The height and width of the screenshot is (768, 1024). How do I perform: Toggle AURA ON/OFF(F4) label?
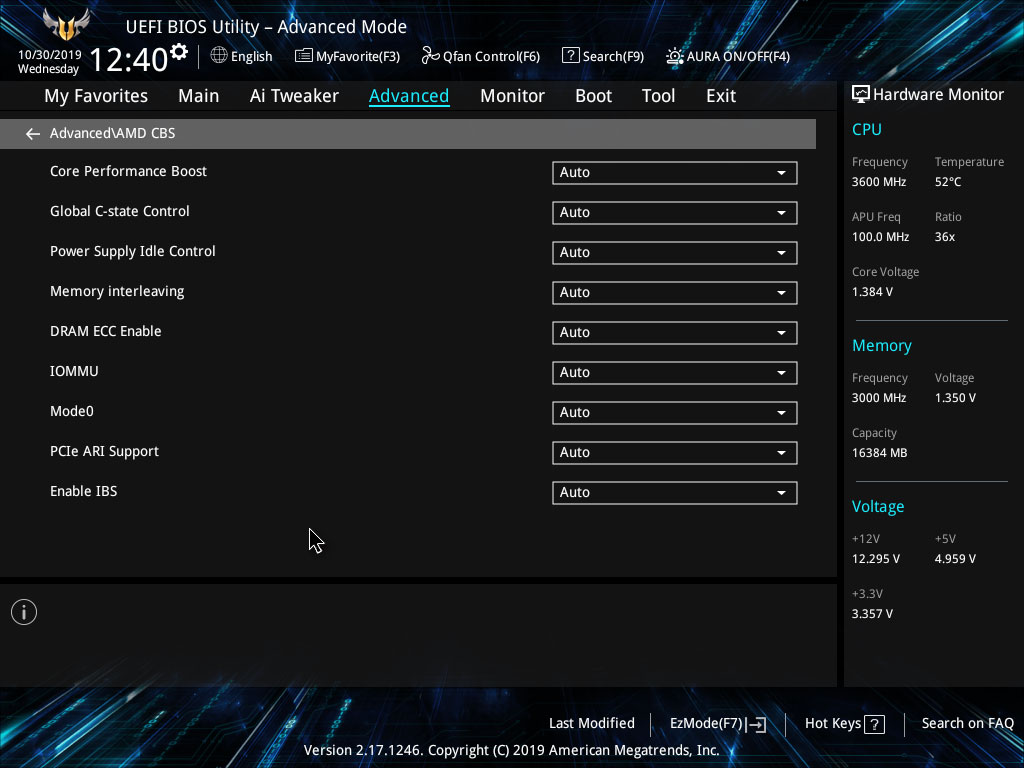tap(738, 57)
